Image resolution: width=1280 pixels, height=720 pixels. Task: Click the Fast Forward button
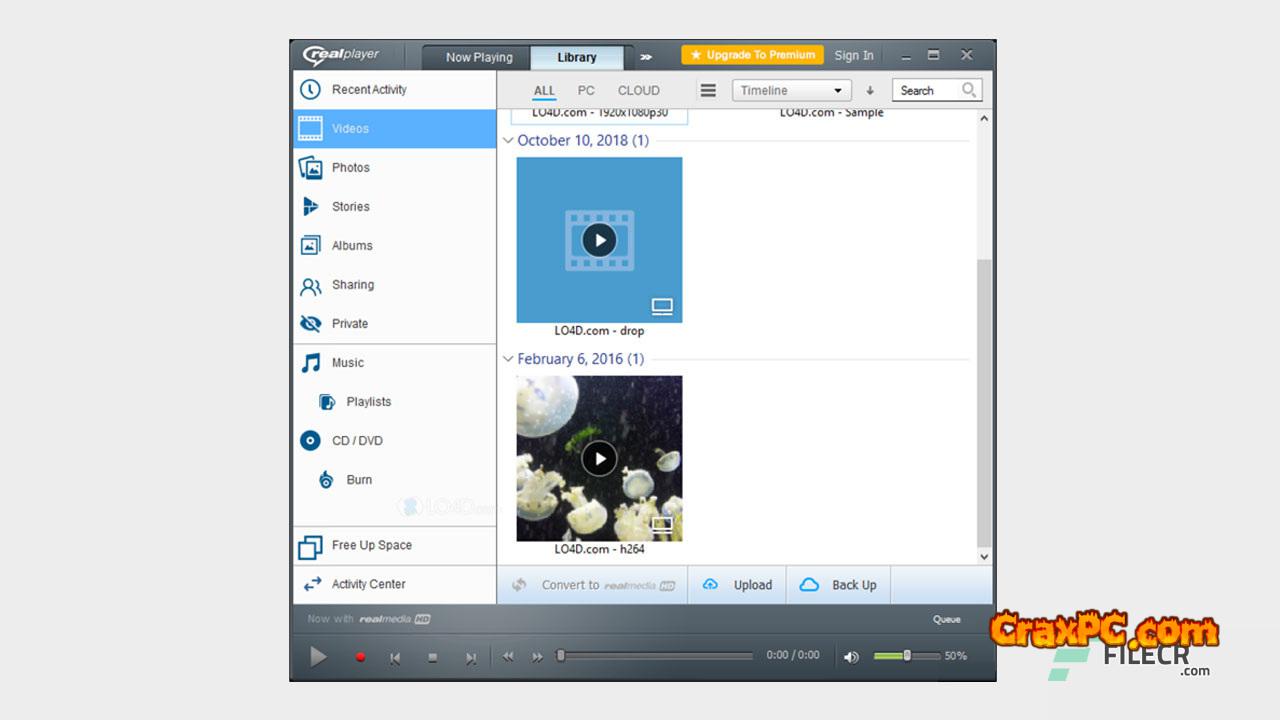click(537, 657)
